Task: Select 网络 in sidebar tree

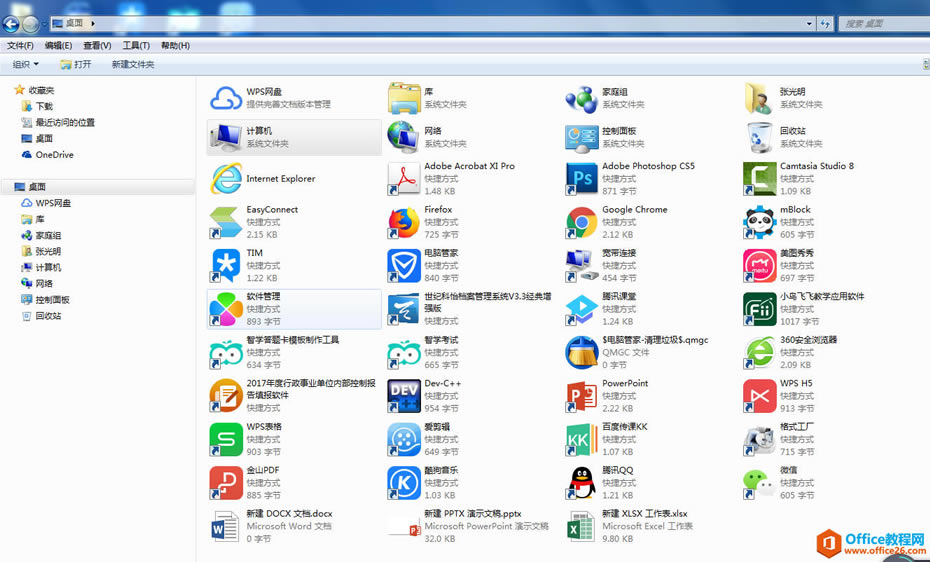Action: click(x=37, y=283)
